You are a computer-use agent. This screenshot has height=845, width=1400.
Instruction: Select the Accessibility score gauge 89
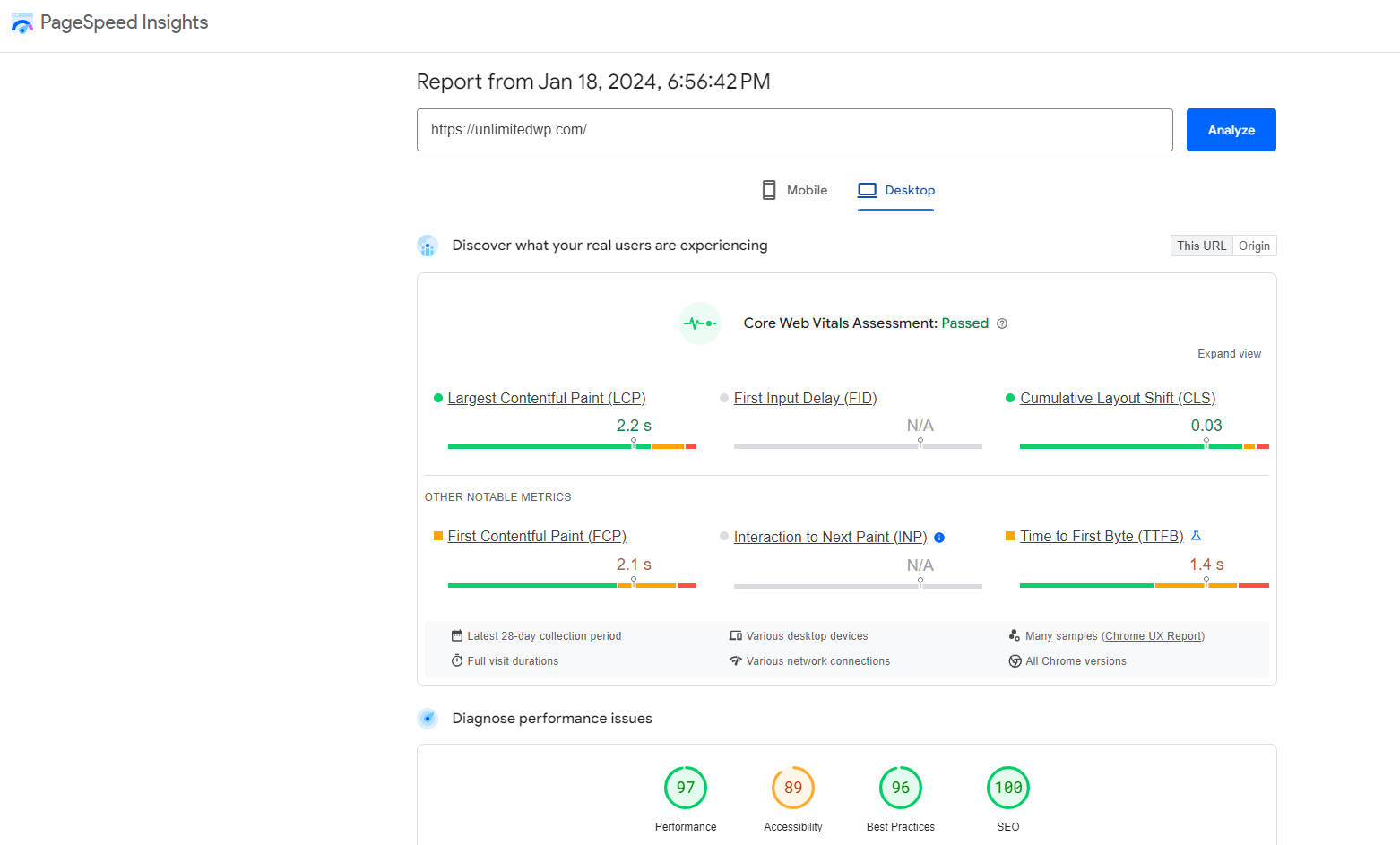tap(793, 788)
